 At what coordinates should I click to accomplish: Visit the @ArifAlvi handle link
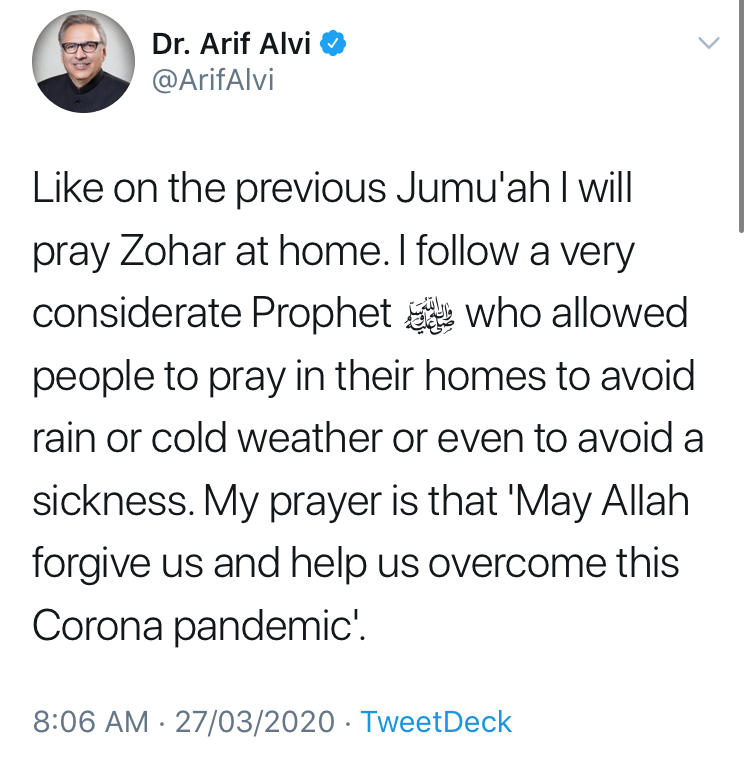coord(213,80)
